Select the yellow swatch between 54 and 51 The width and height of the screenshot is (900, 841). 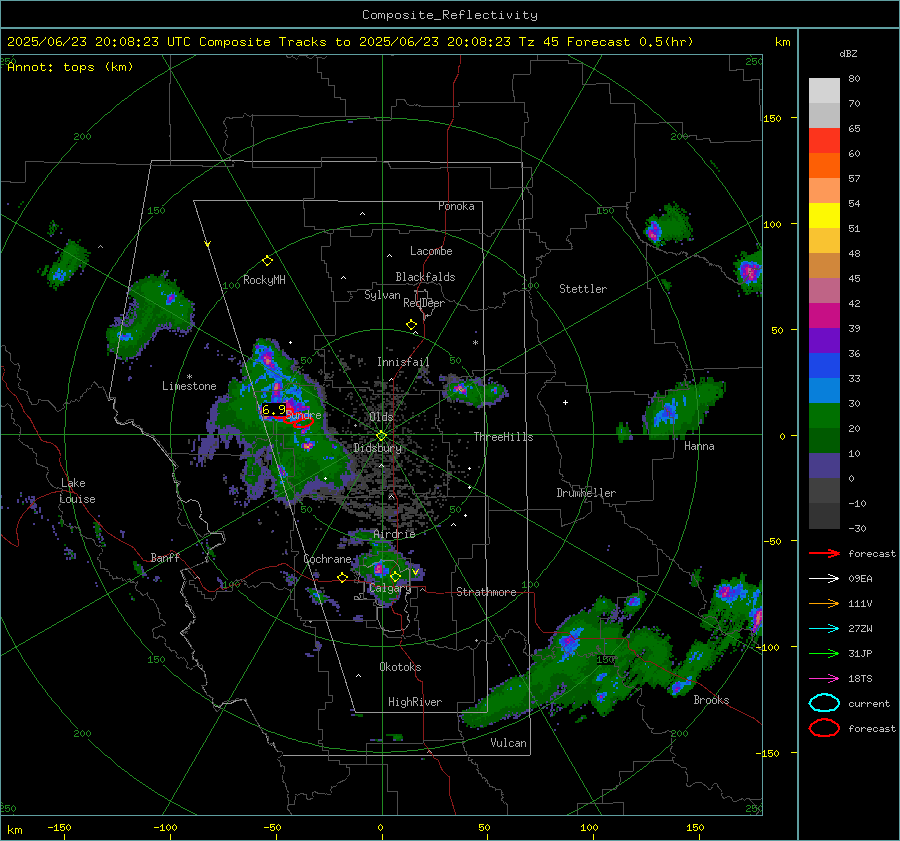[824, 216]
